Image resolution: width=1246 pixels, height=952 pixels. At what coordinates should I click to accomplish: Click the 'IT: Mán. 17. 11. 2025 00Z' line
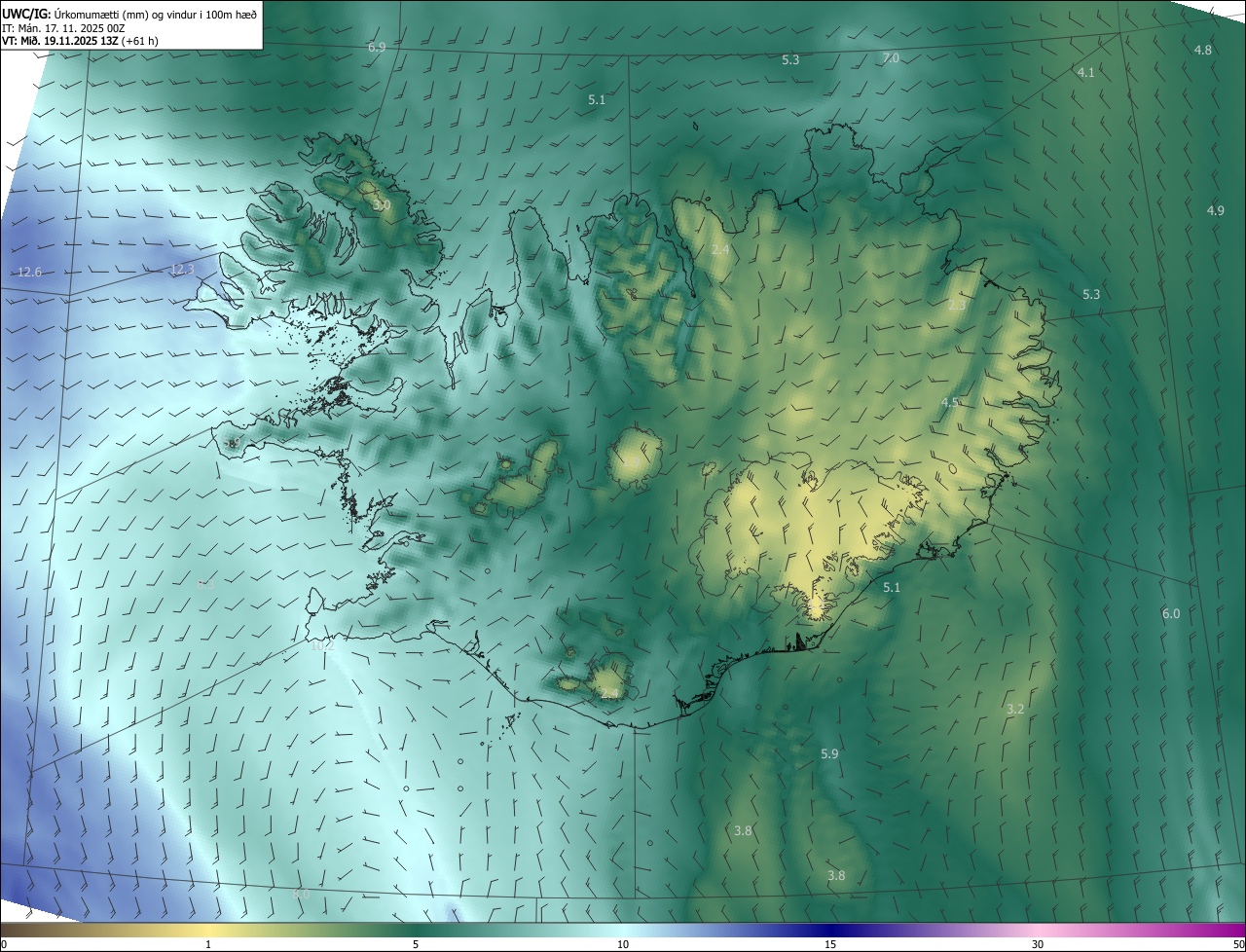point(63,27)
